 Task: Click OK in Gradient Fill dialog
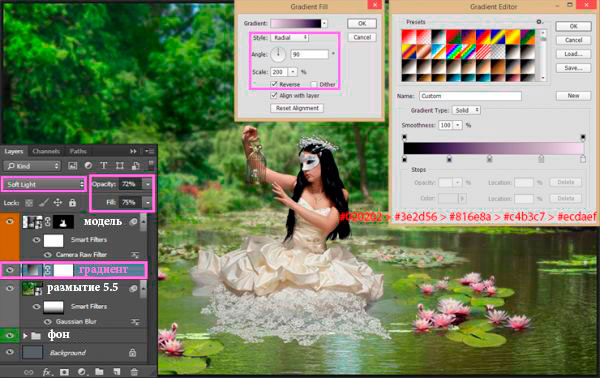click(x=362, y=23)
